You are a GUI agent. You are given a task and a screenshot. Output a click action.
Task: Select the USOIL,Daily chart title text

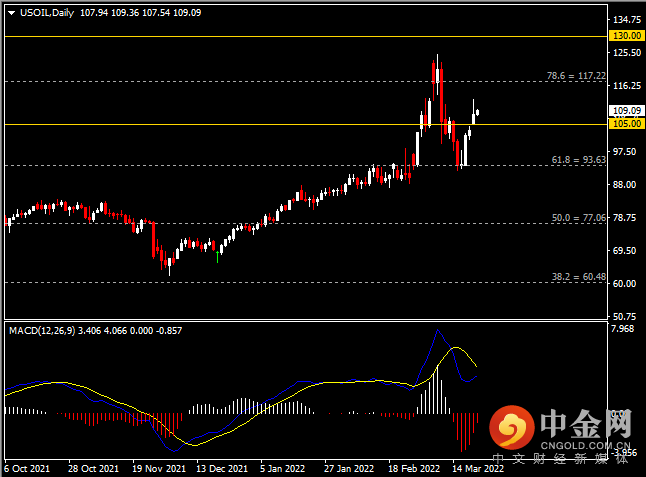(47, 13)
